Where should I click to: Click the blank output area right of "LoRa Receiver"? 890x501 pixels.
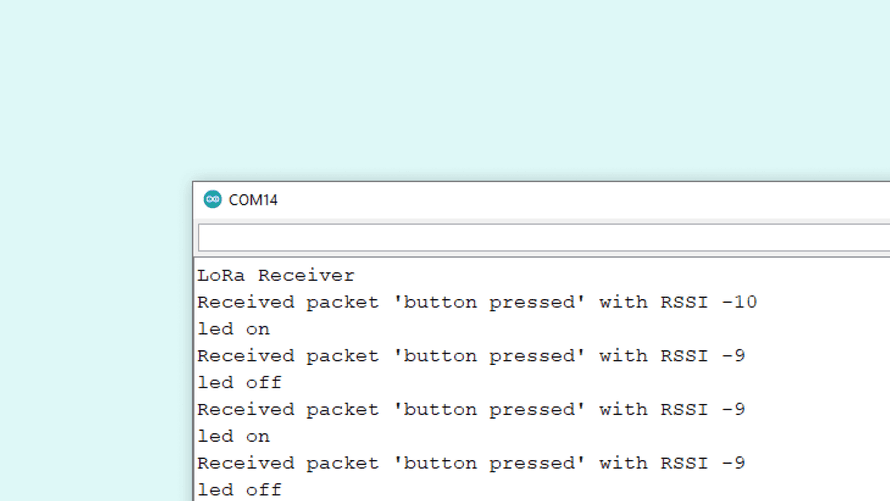620,275
